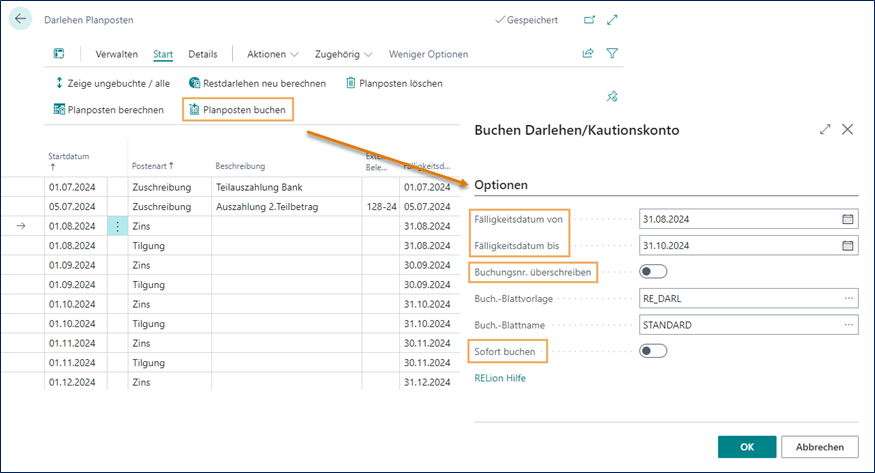Select the Auszahlung 2.Teilbetrag cell
875x473 pixels.
pyautogui.click(x=286, y=206)
